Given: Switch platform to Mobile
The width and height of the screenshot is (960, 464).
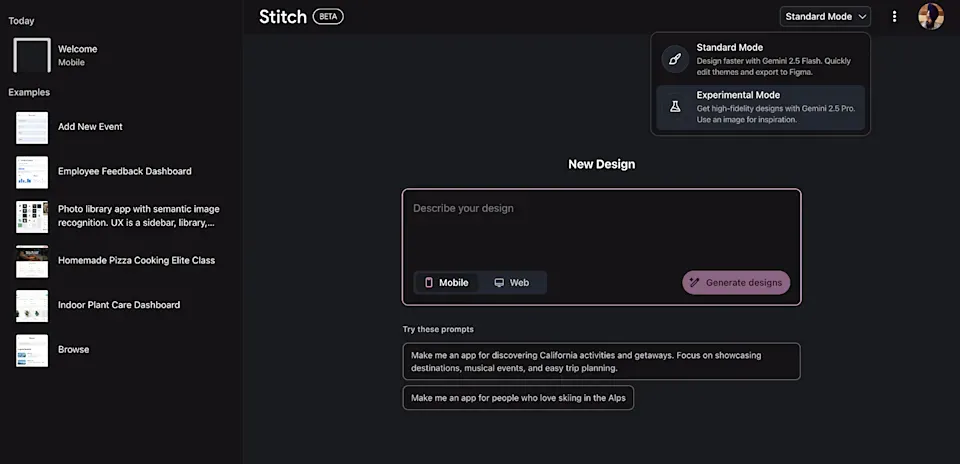Looking at the screenshot, I should (x=446, y=283).
